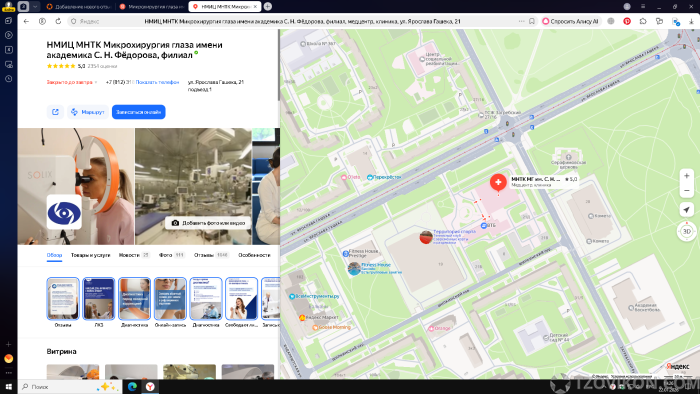Viewport: 700px width, 394px height.
Task: Bookmark this page with the bookmark icon
Action: click(532, 21)
